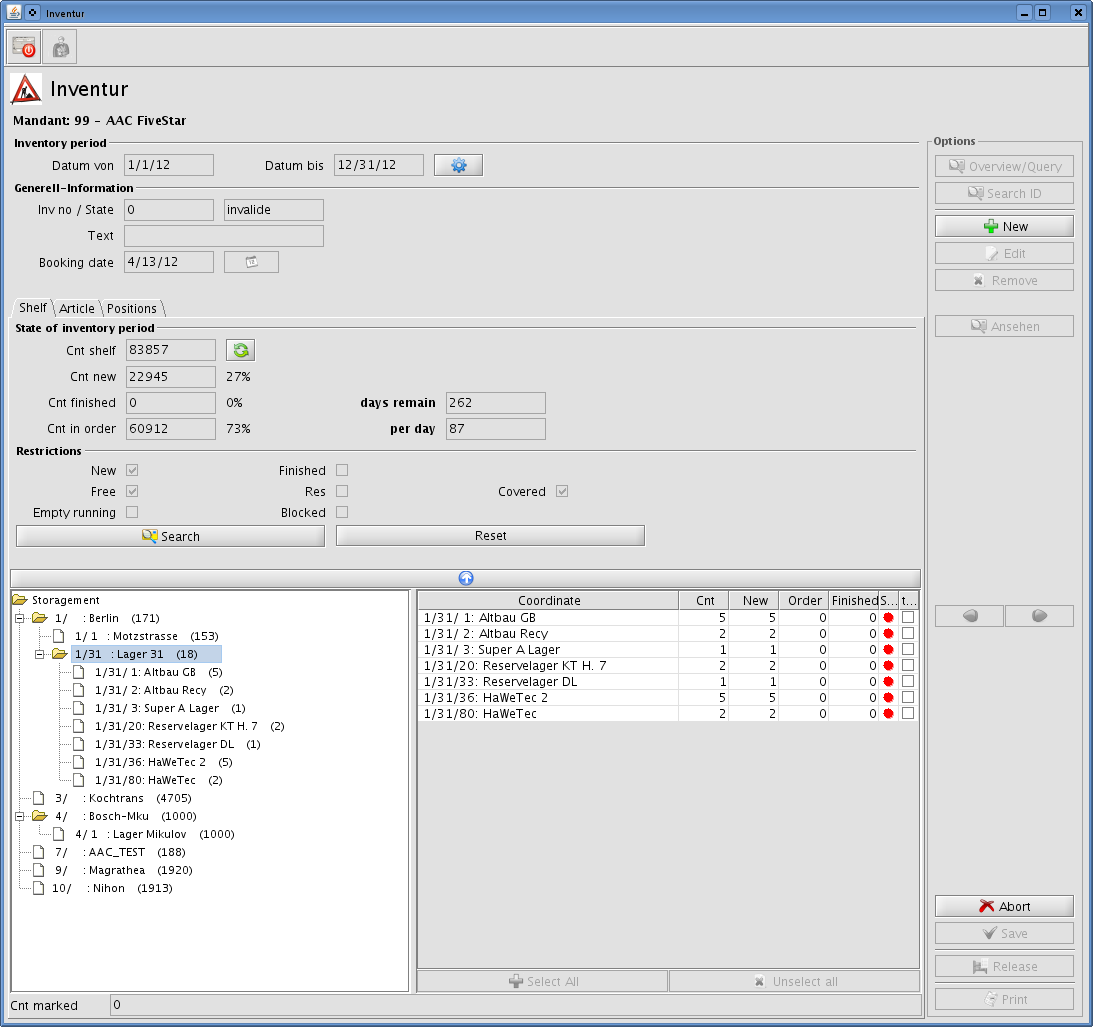Viewport: 1093px width, 1027px height.
Task: Collapse the 1/ Berlin tree node
Action: tap(20, 618)
